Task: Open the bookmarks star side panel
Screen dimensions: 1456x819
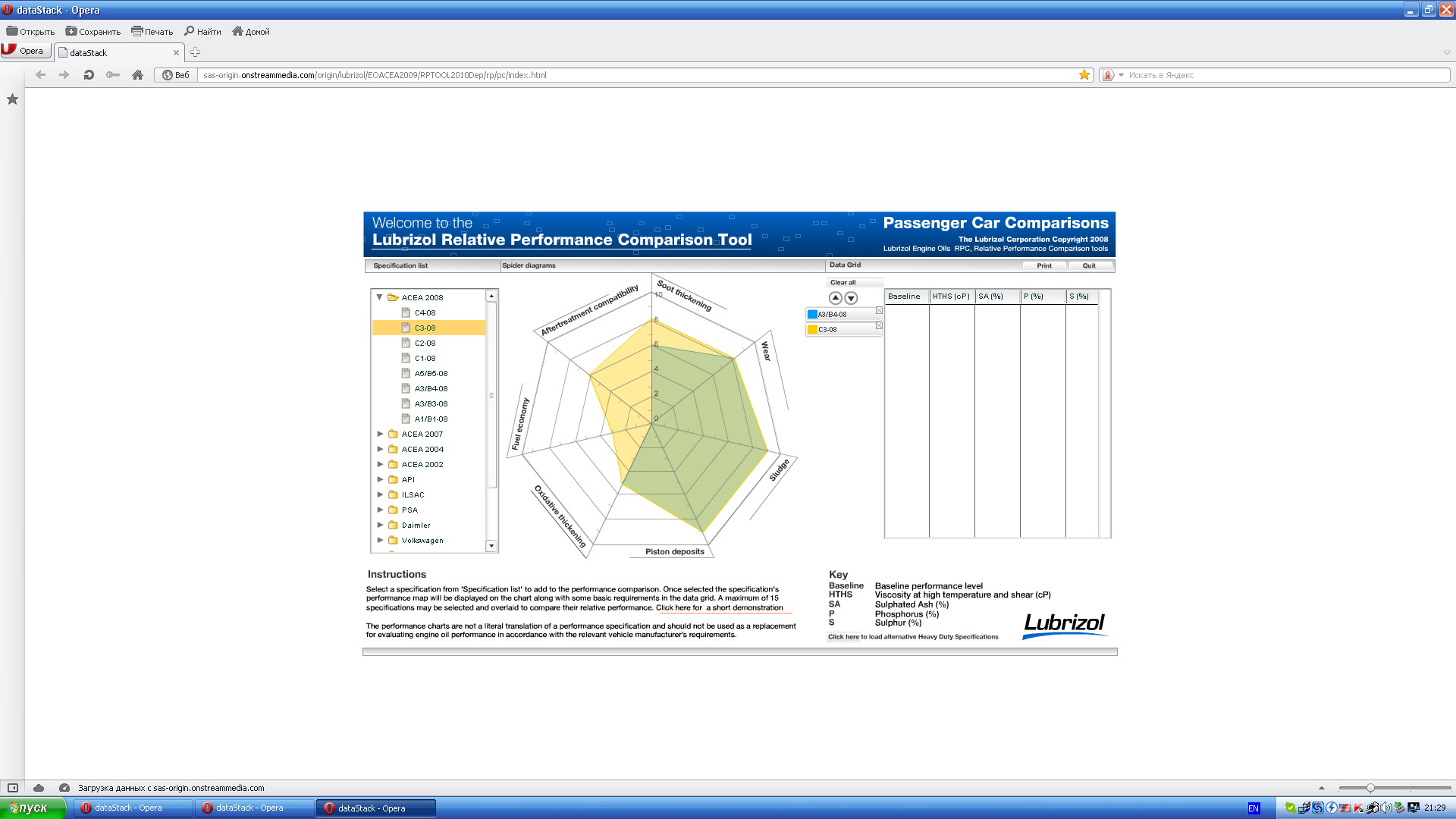Action: (12, 99)
